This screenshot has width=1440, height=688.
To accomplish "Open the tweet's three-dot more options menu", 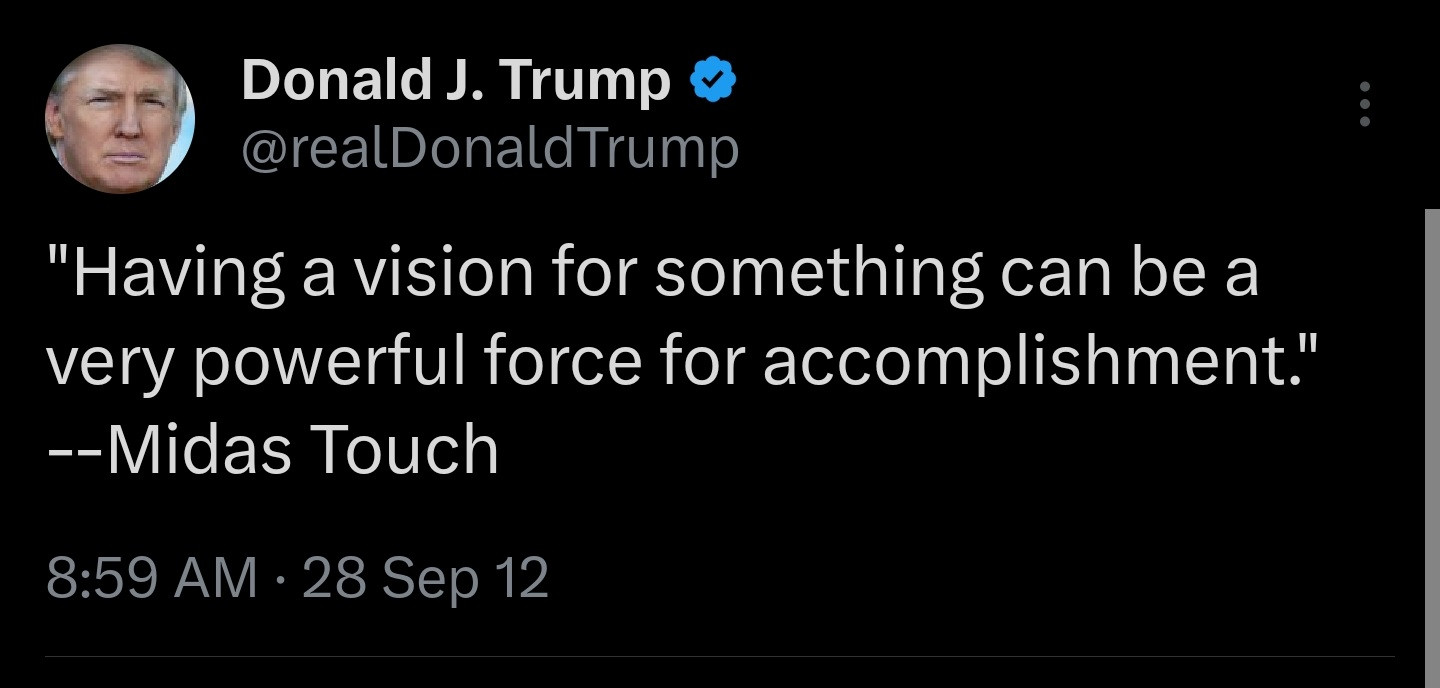I will tap(1364, 104).
